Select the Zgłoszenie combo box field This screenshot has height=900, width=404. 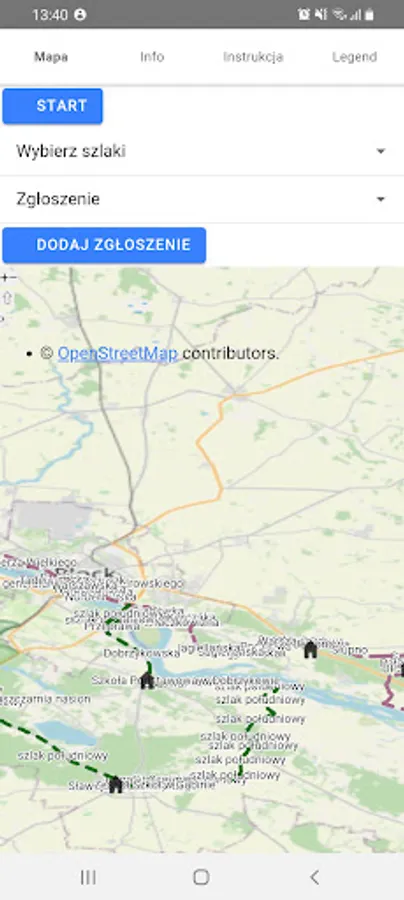202,199
